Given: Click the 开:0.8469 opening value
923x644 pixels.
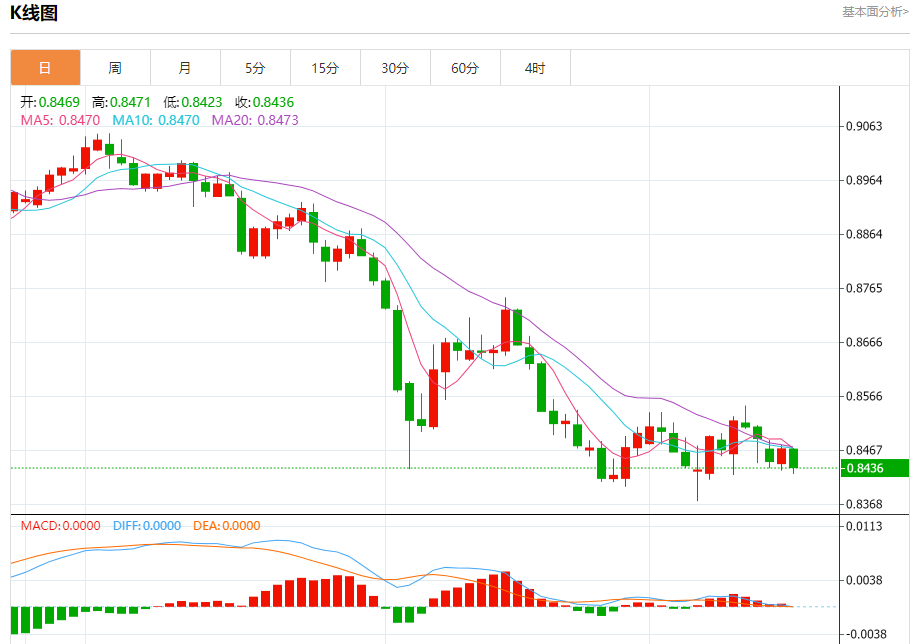Looking at the screenshot, I should point(50,102).
